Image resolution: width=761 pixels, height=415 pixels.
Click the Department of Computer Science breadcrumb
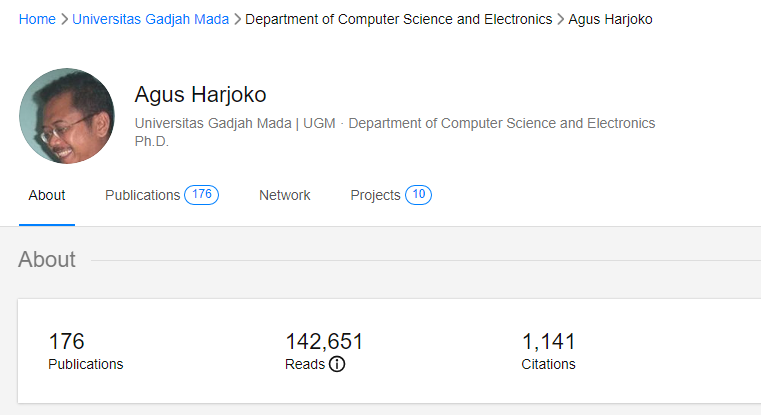click(x=398, y=19)
